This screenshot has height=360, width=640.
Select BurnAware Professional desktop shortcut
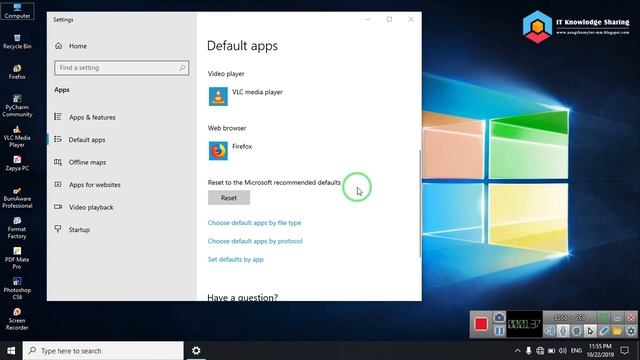tap(17, 197)
